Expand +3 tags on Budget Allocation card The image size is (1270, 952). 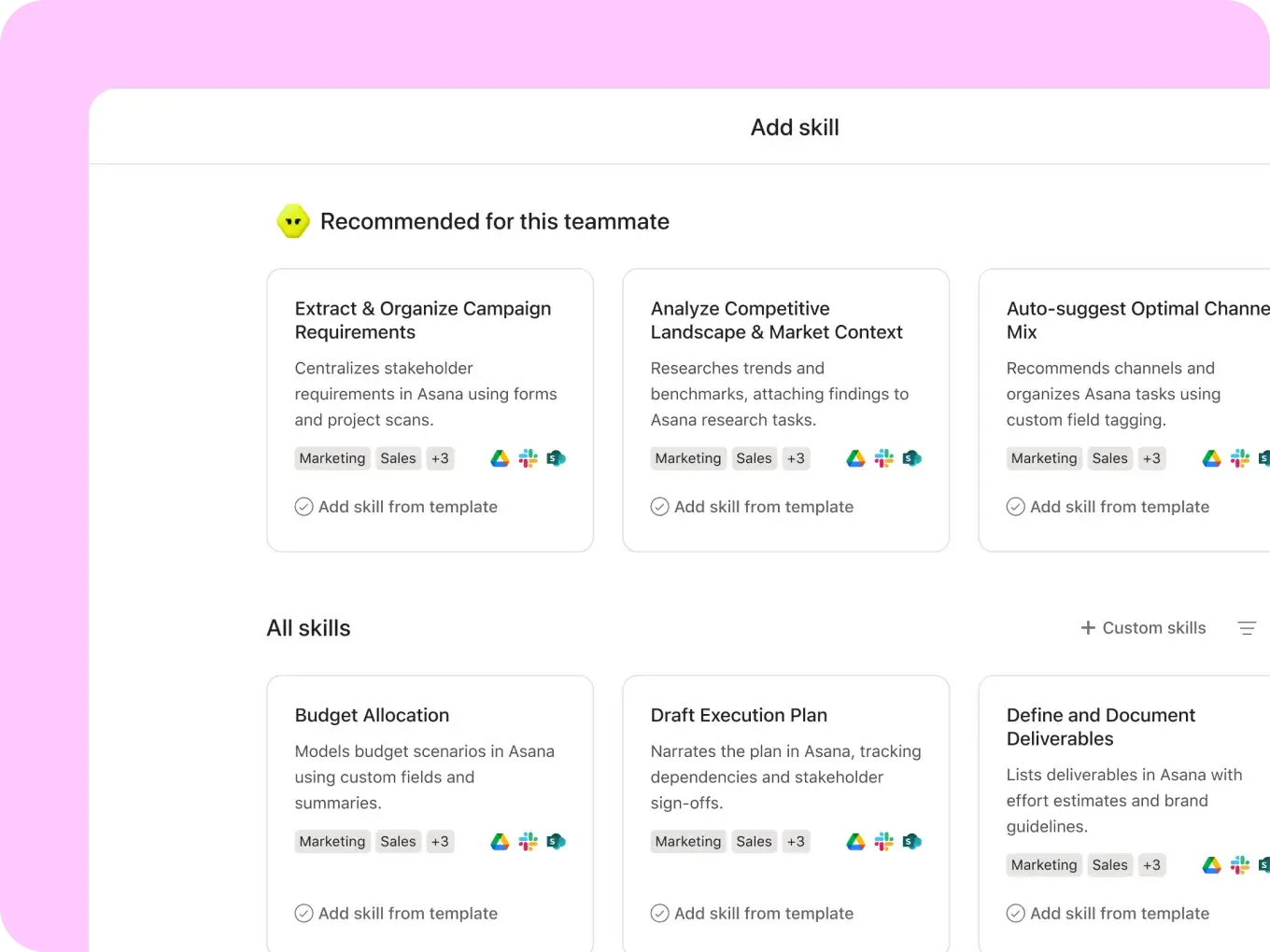click(x=440, y=842)
